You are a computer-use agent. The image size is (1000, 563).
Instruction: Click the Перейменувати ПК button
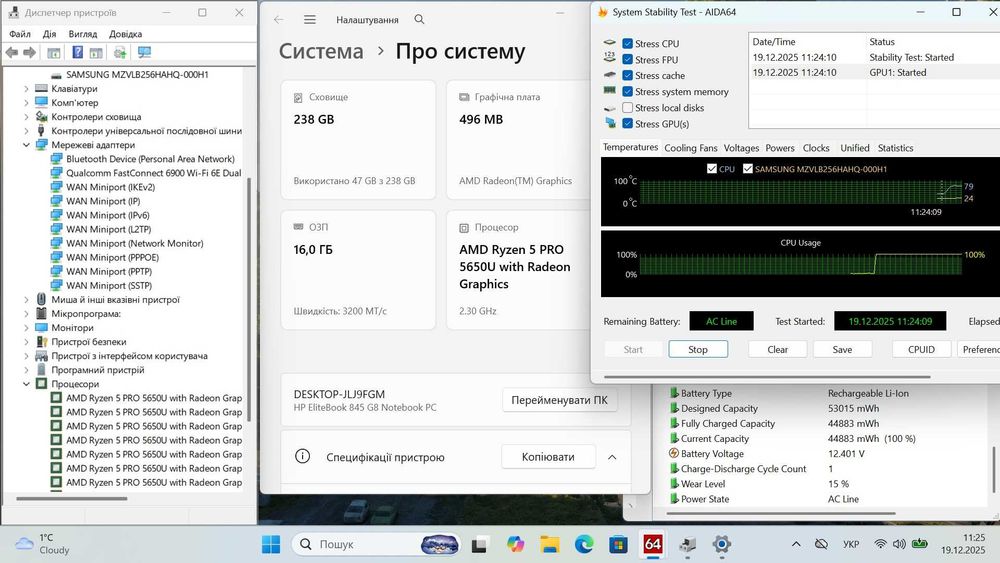pyautogui.click(x=559, y=400)
